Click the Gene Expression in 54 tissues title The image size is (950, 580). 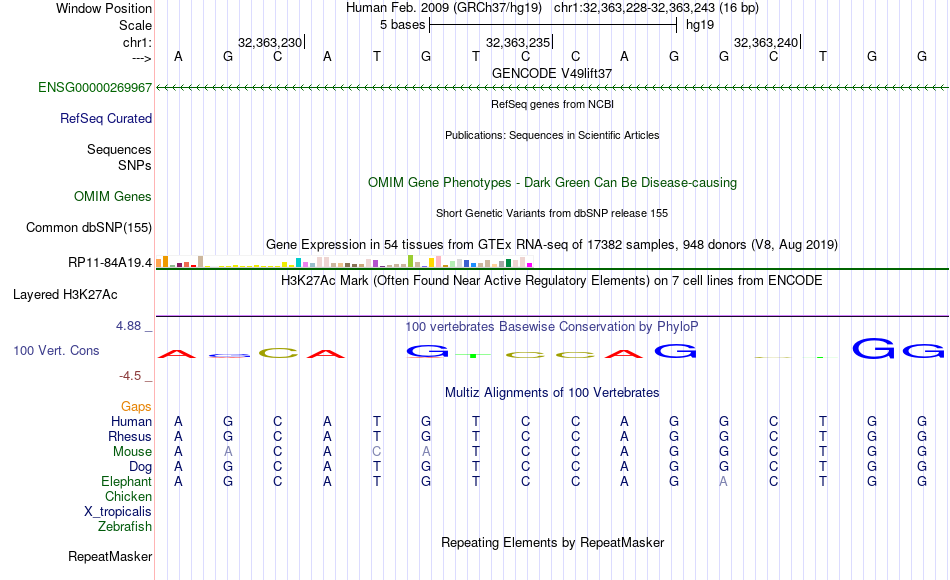552,244
